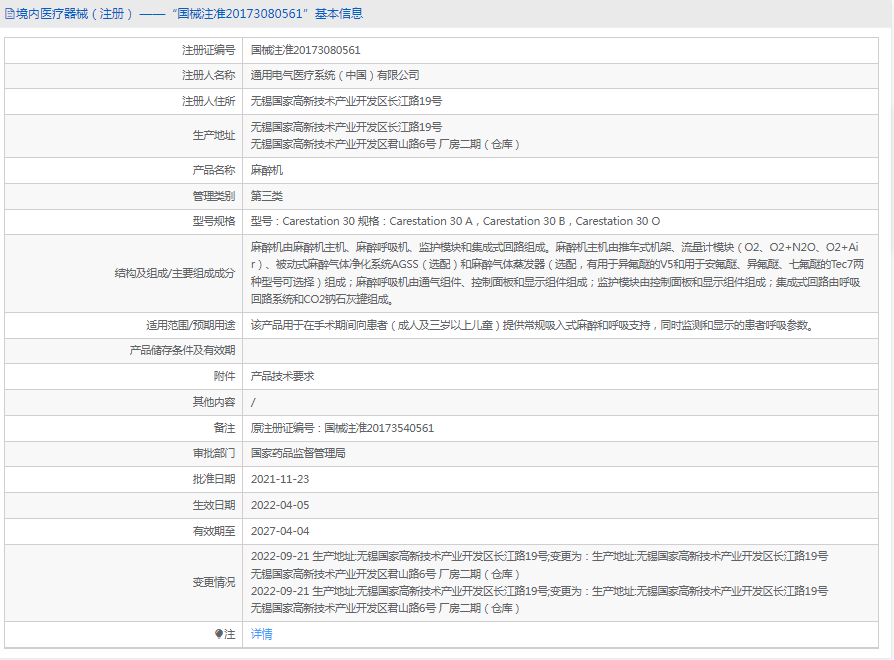The height and width of the screenshot is (660, 894).
Task: Click the 产品名称 label
Action: (214, 170)
